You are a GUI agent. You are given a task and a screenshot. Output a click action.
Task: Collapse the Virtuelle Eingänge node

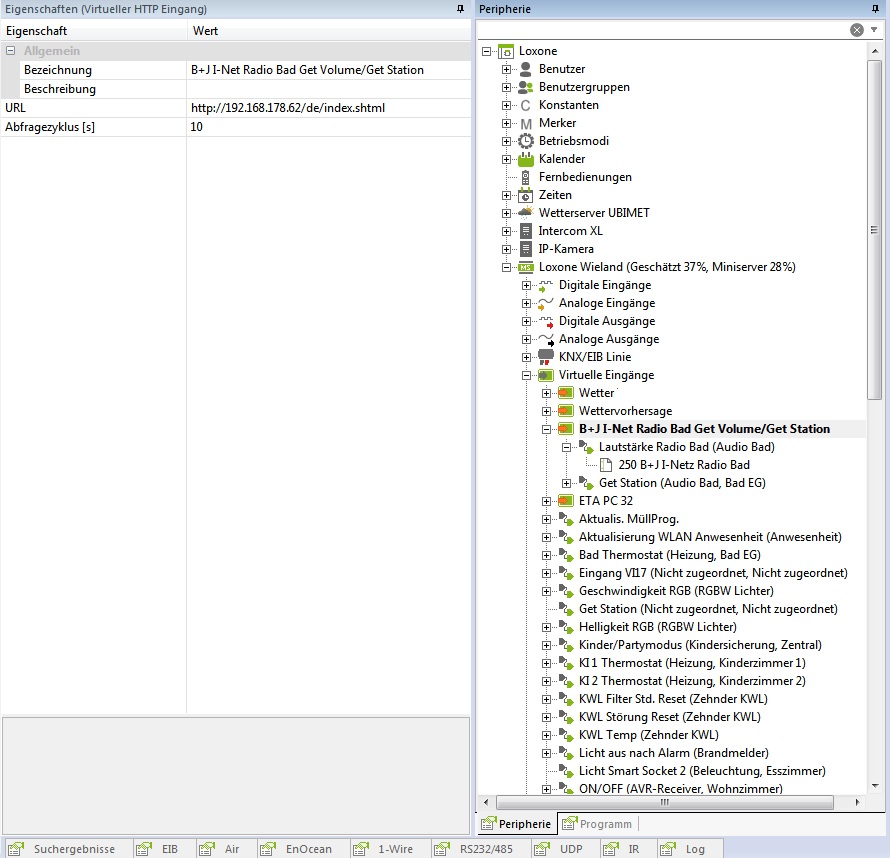pyautogui.click(x=527, y=376)
